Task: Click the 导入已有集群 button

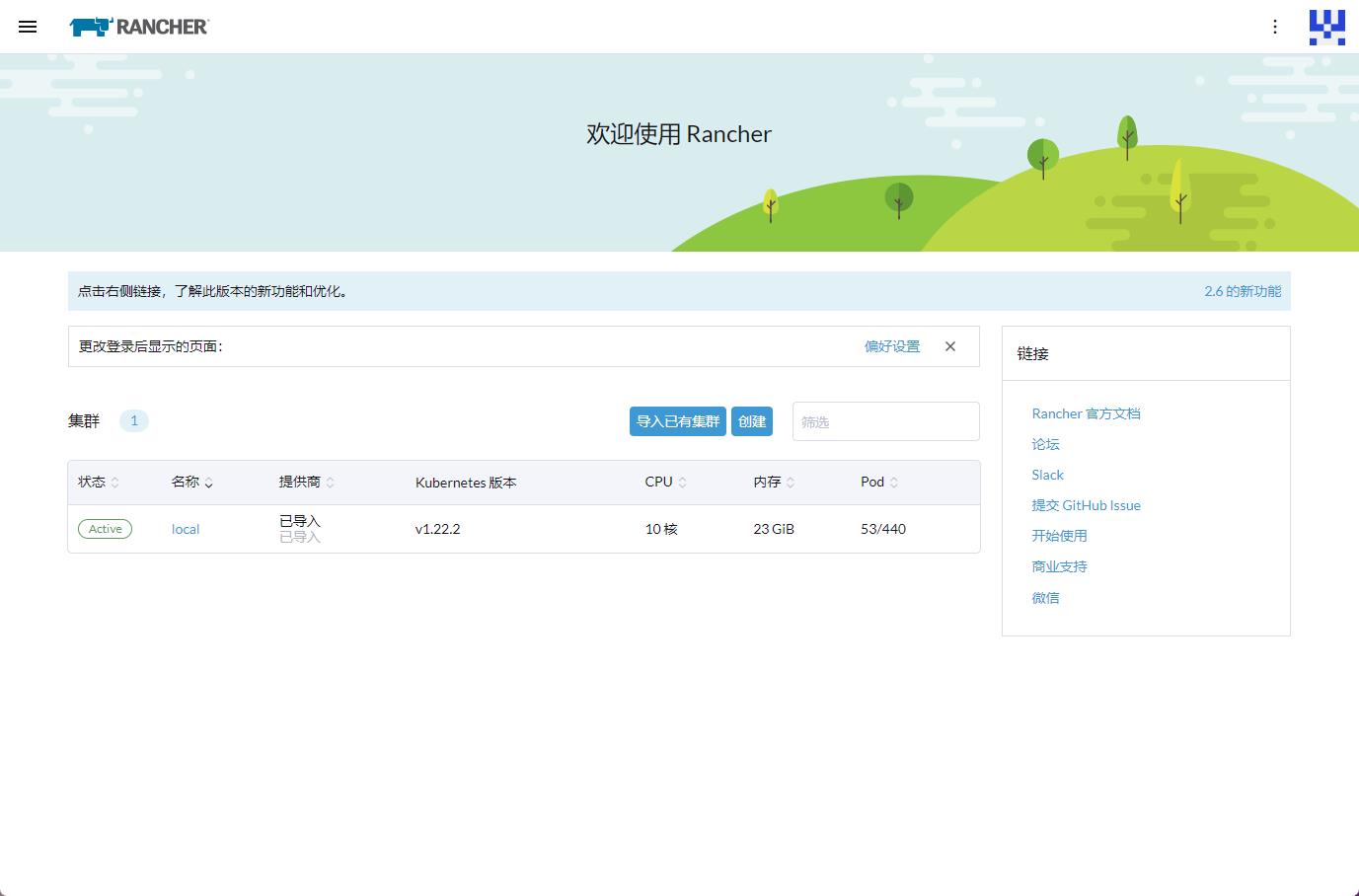Action: [x=678, y=421]
